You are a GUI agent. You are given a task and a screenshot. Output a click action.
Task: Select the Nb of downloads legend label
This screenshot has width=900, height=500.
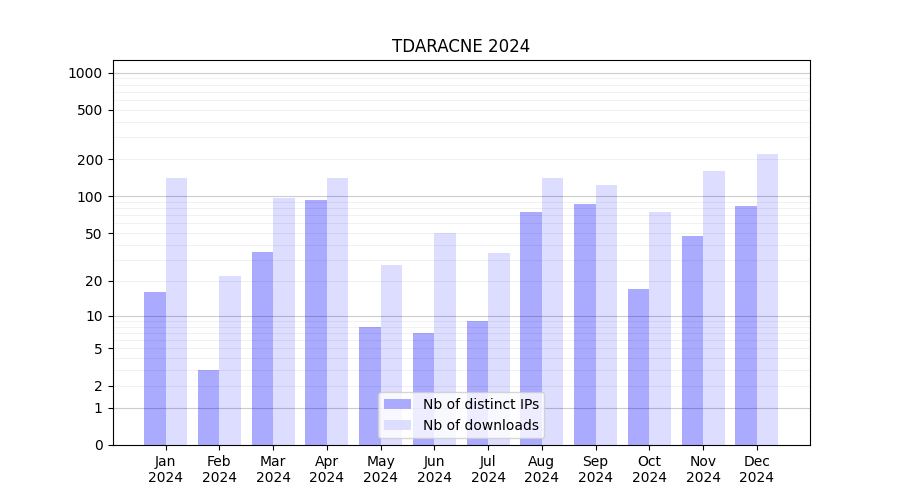tap(480, 425)
